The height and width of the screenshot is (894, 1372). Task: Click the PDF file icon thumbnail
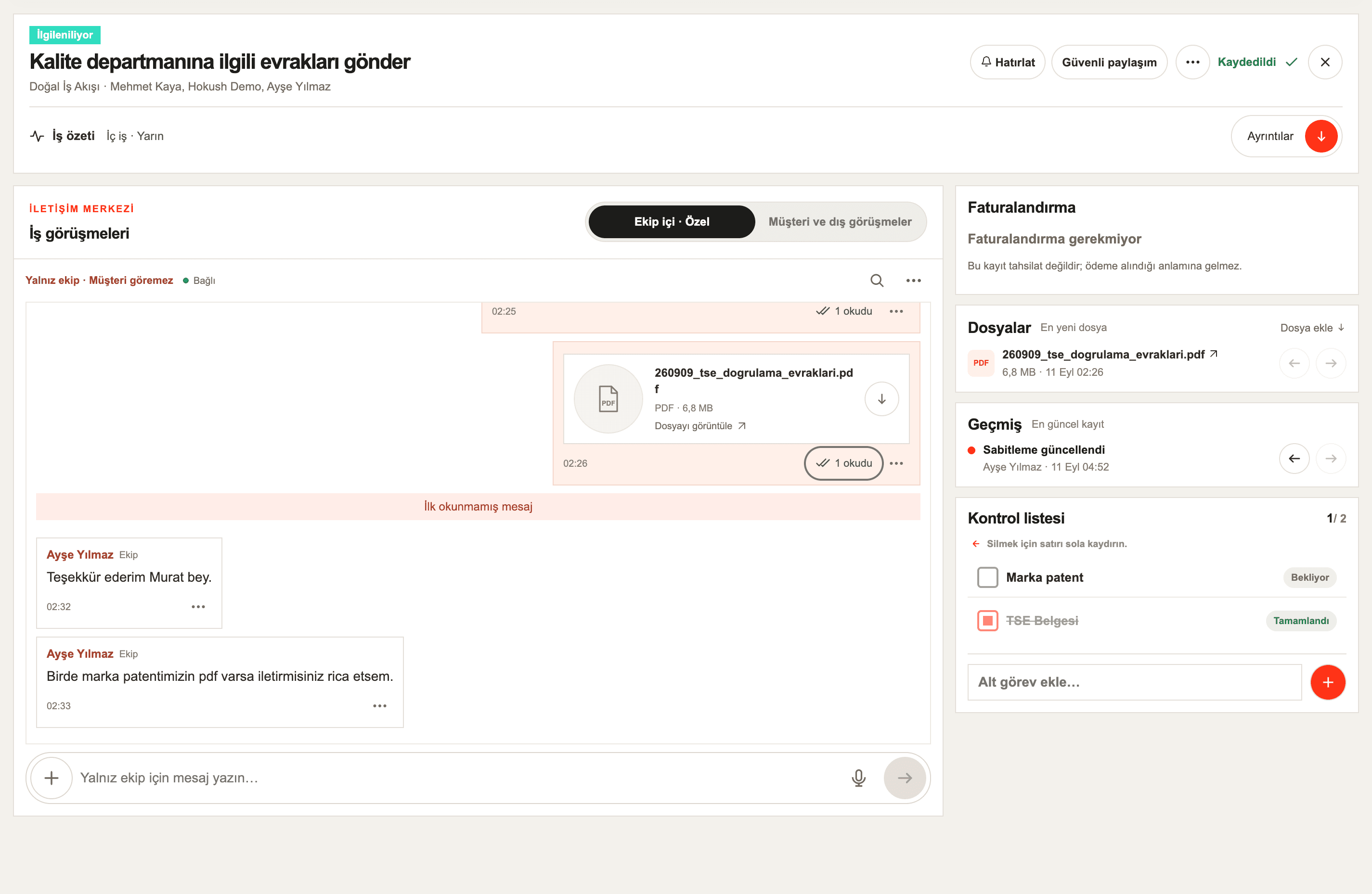pyautogui.click(x=608, y=398)
